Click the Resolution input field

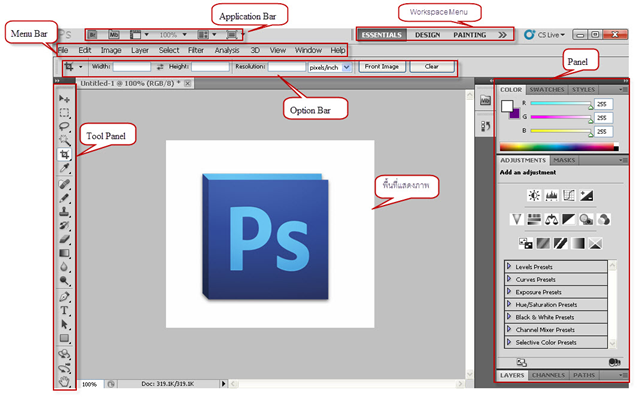[x=286, y=67]
